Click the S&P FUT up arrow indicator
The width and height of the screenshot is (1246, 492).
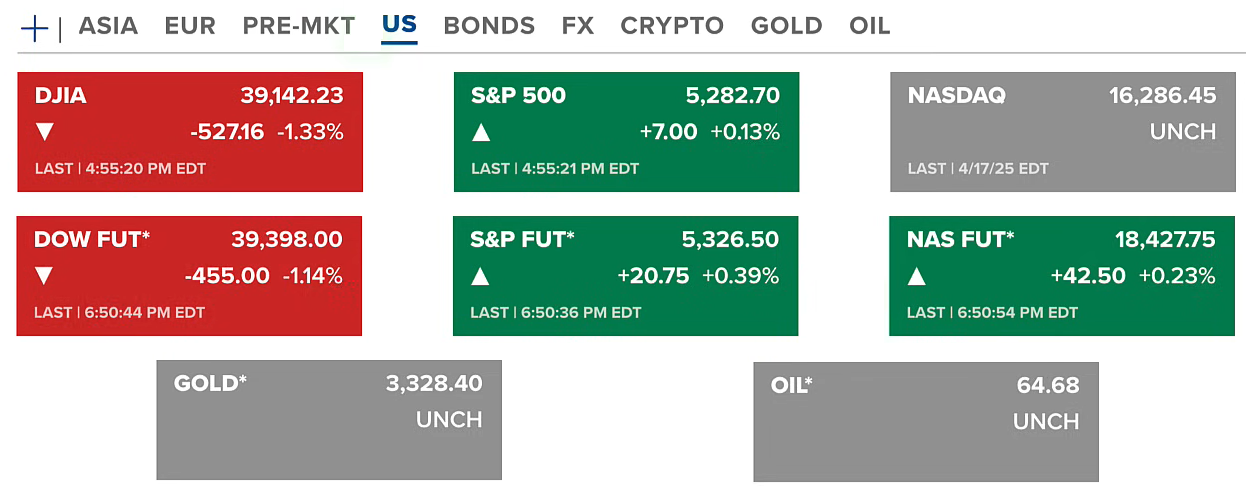(481, 276)
